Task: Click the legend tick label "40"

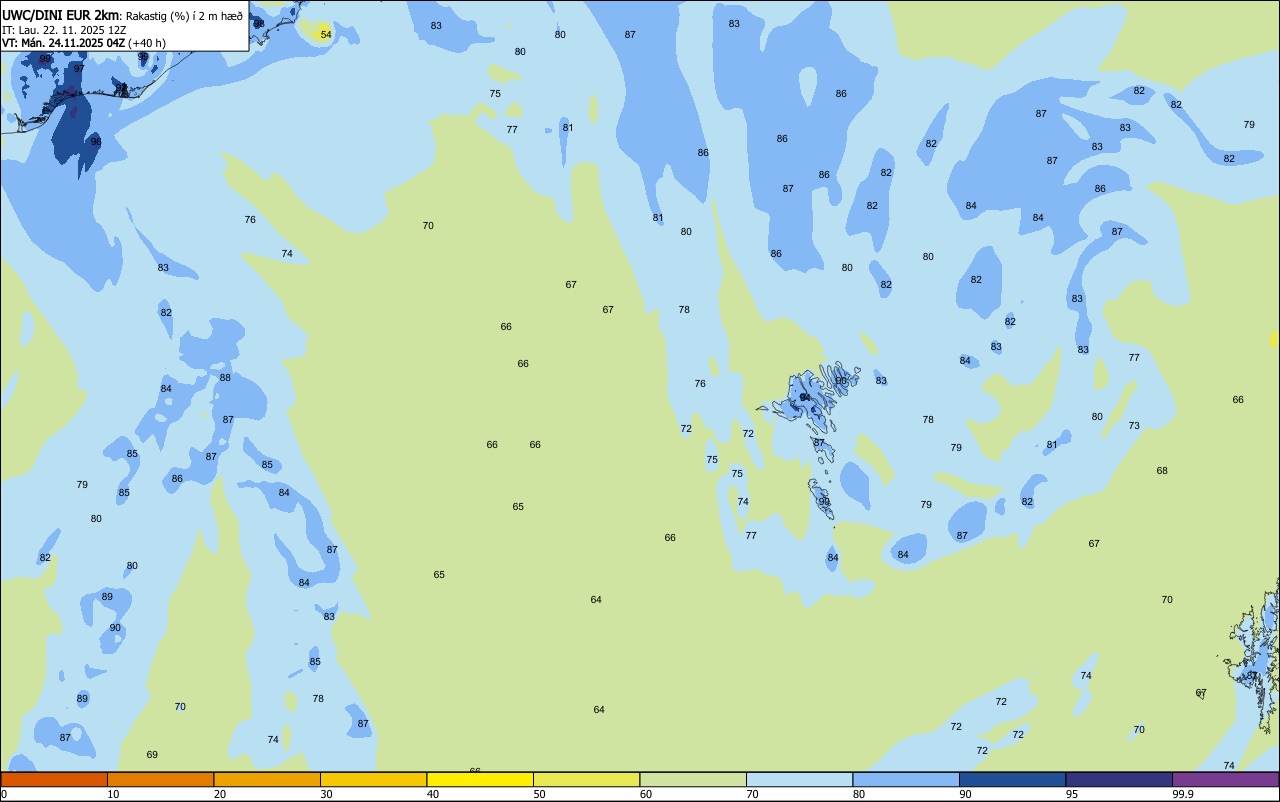Action: (433, 794)
